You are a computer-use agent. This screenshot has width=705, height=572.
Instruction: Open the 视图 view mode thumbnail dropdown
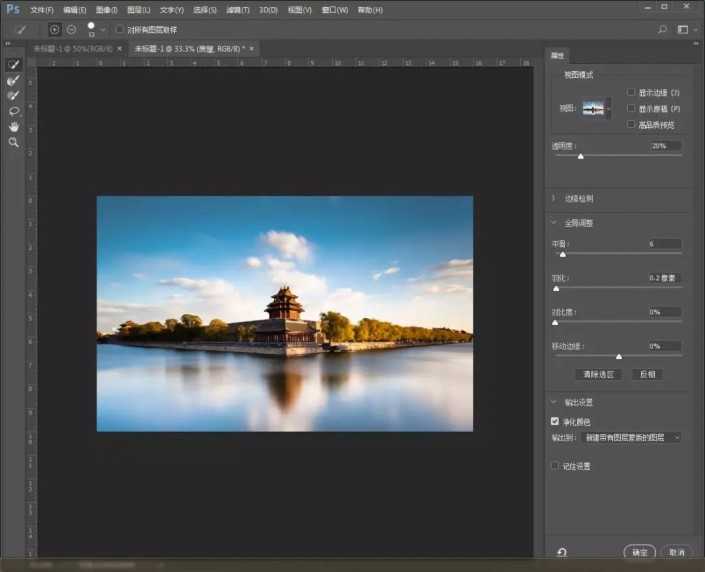tap(597, 108)
